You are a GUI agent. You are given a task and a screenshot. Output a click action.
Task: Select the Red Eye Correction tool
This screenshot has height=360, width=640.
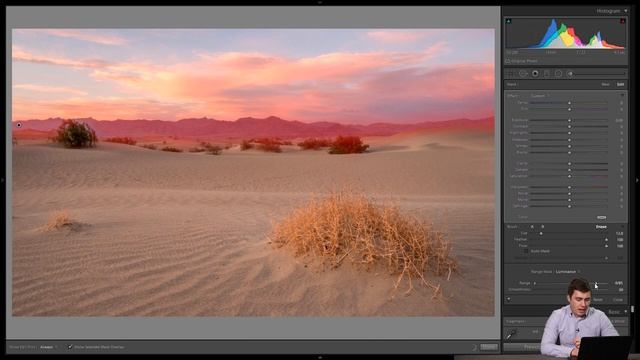[x=535, y=74]
